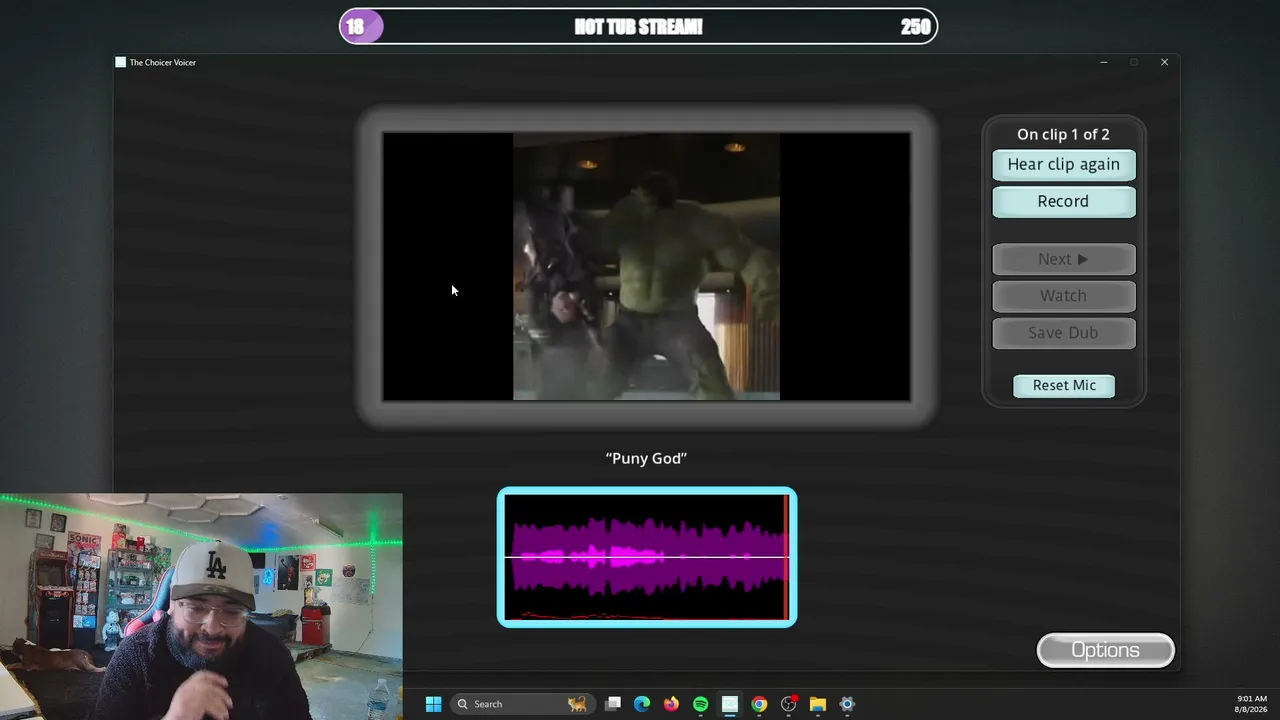The width and height of the screenshot is (1280, 720).
Task: Click the Hear clip again button
Action: pyautogui.click(x=1063, y=165)
